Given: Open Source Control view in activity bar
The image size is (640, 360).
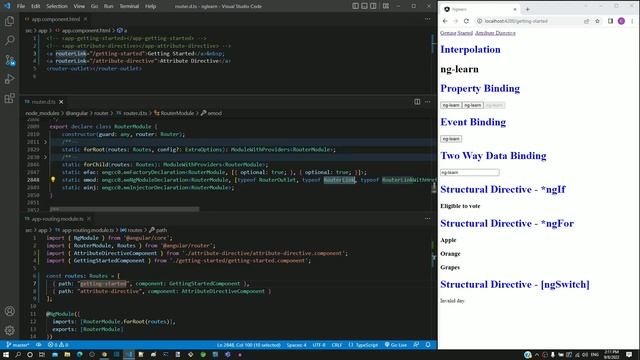Looking at the screenshot, I should (9, 60).
